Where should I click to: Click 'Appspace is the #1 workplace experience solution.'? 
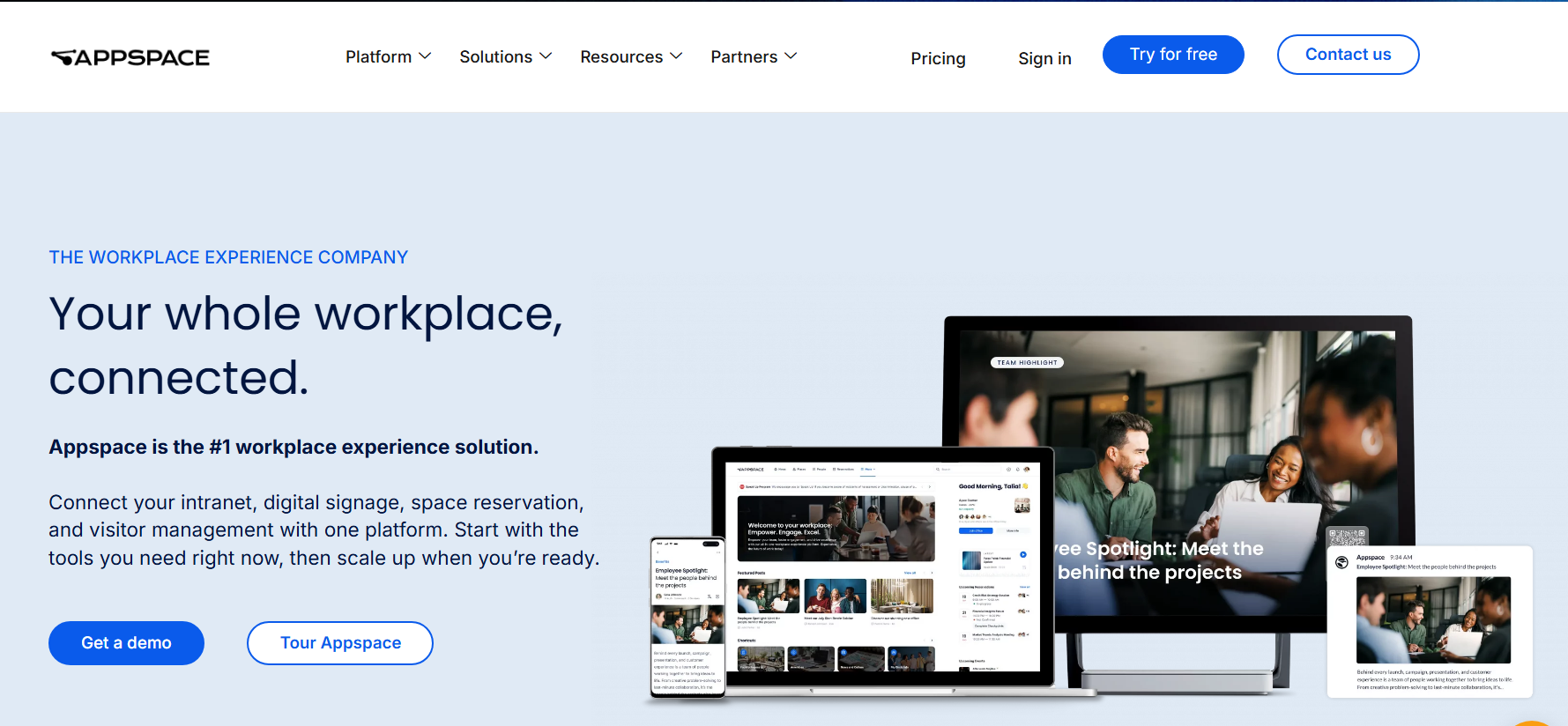click(x=294, y=447)
